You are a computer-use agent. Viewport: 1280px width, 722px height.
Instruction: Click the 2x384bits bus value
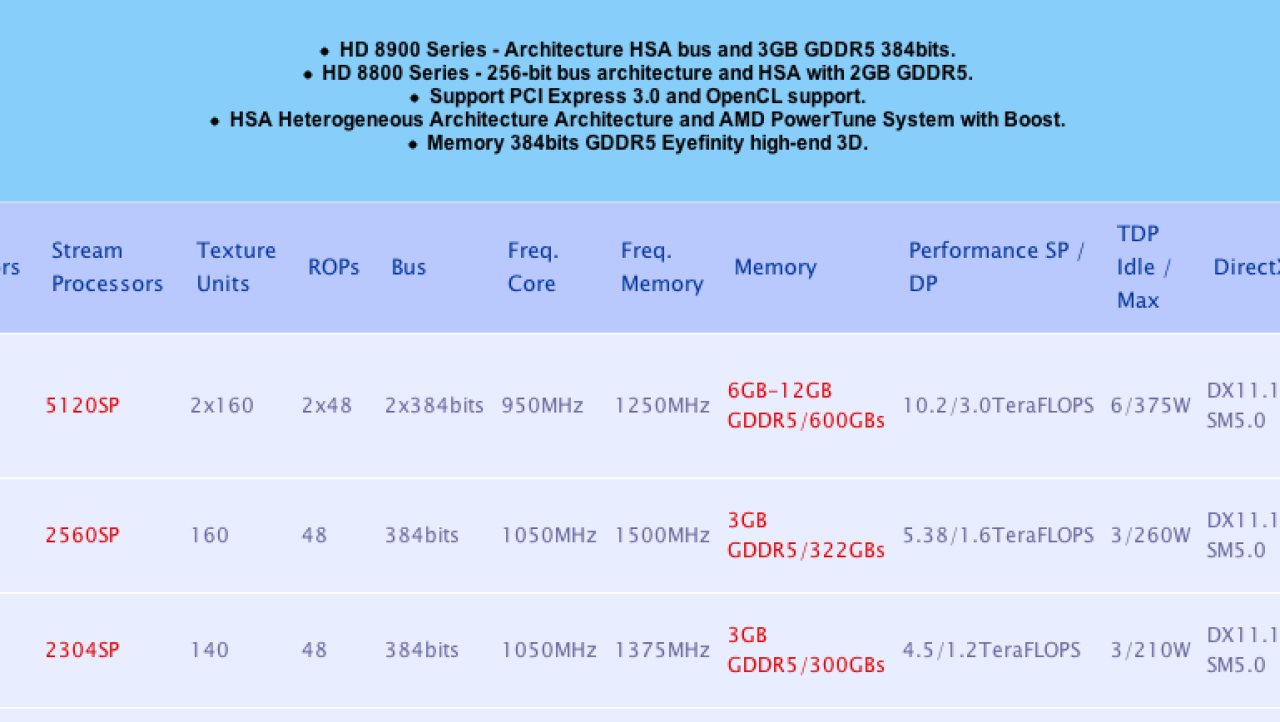[x=434, y=405]
